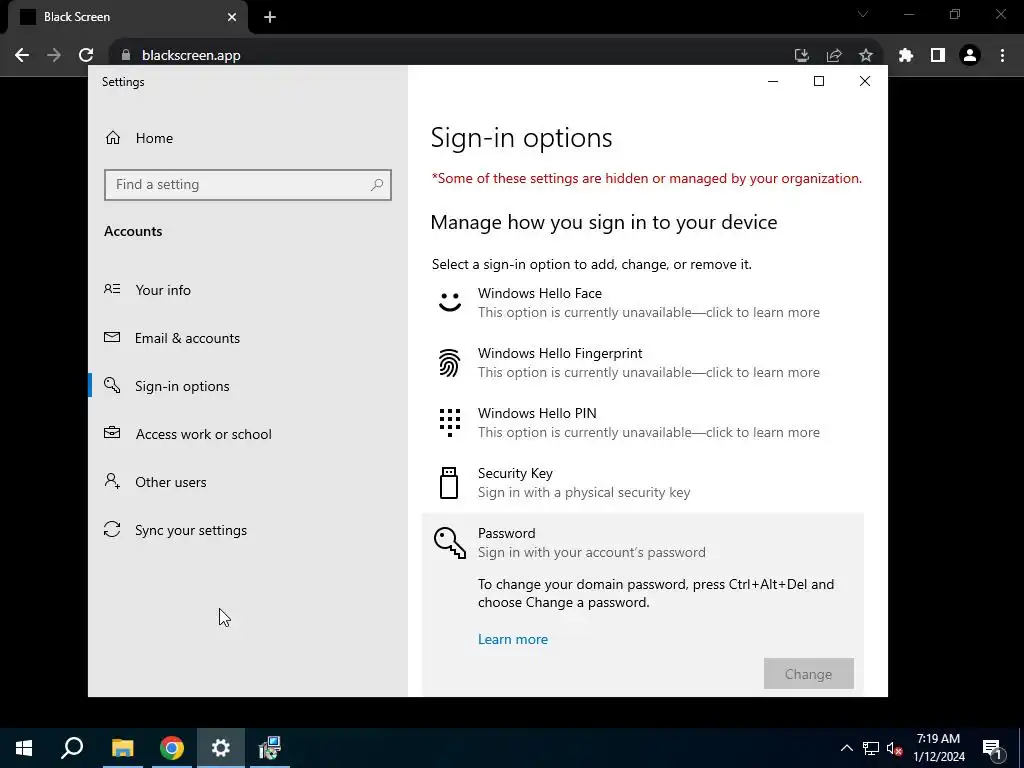The height and width of the screenshot is (768, 1024).
Task: Click the Windows Hello Face smiley icon
Action: point(449,302)
